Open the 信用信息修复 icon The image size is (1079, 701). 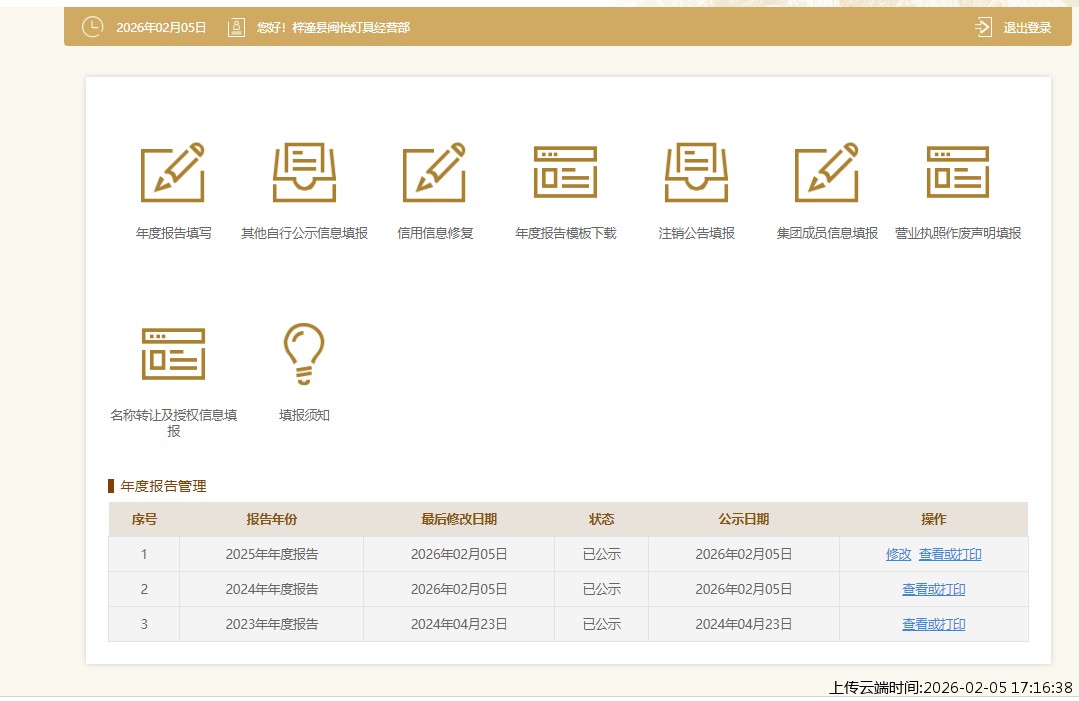(435, 172)
